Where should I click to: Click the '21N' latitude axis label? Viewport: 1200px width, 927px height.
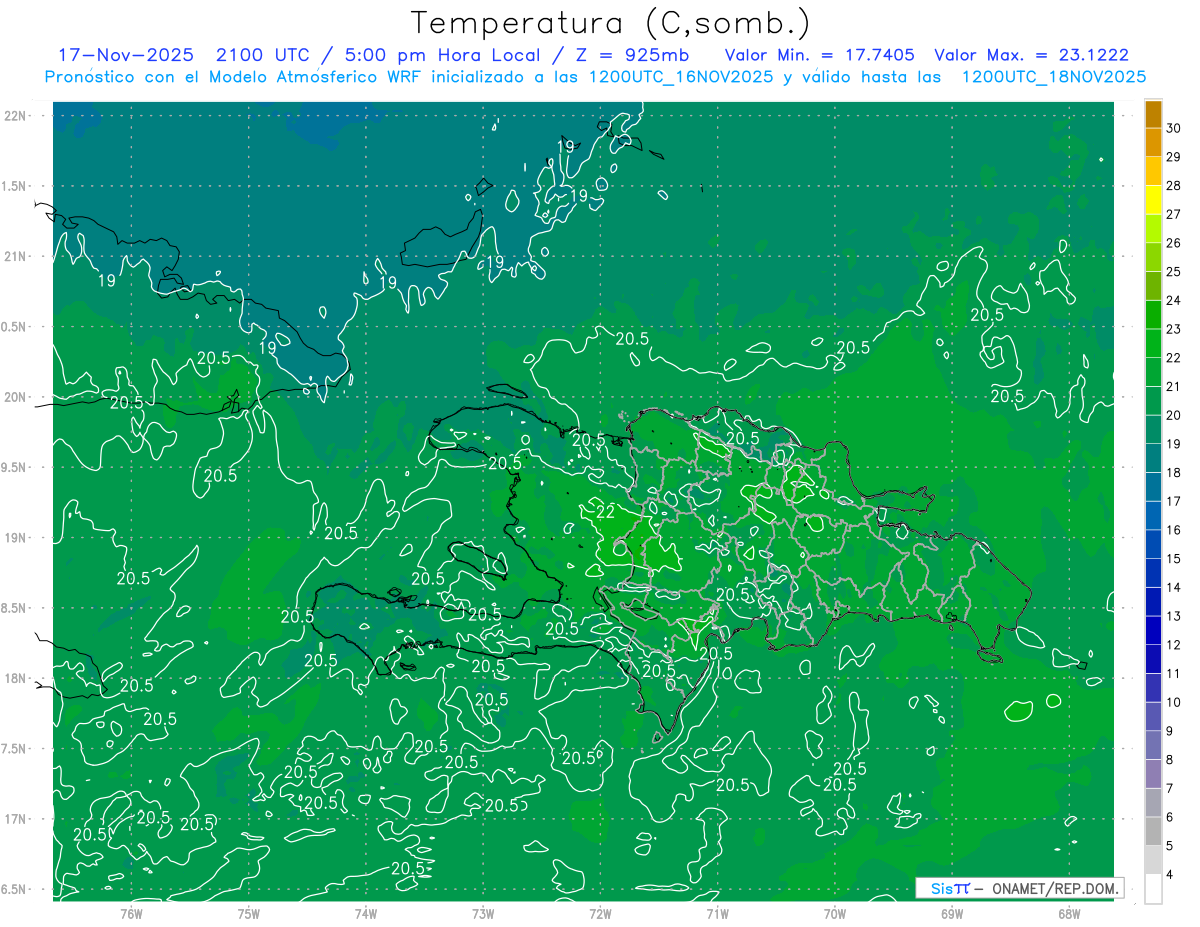coord(15,256)
